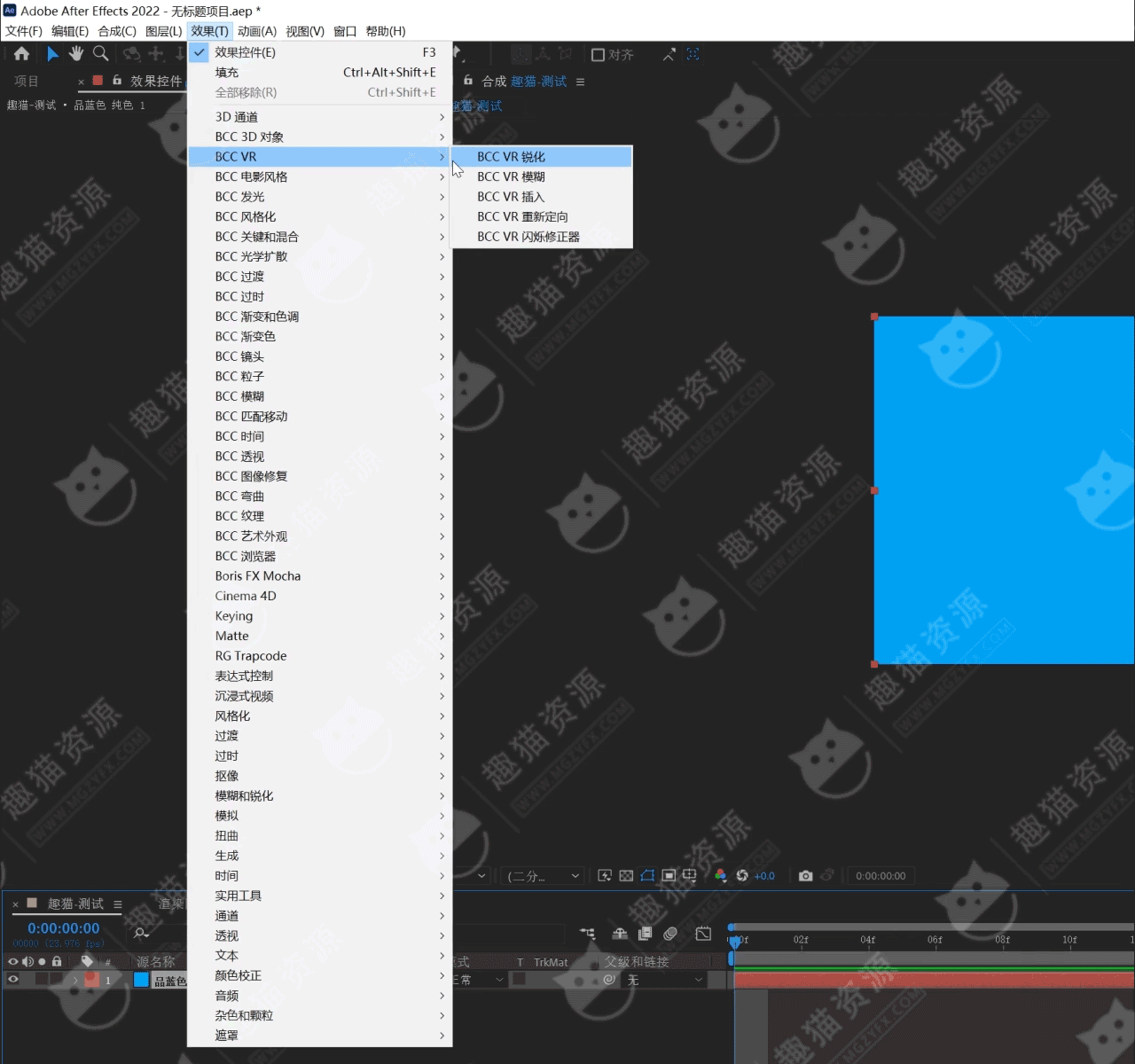Click the blue 0:00:00:00 timecode display

pyautogui.click(x=64, y=928)
